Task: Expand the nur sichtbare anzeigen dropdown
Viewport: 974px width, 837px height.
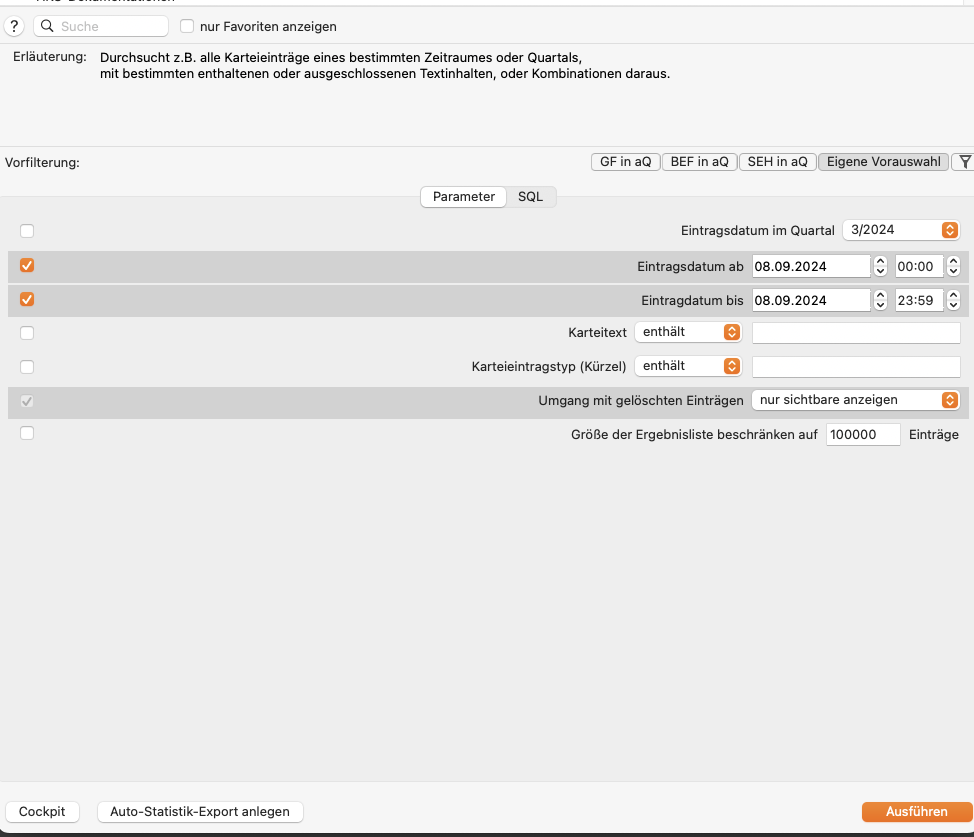Action: click(855, 400)
